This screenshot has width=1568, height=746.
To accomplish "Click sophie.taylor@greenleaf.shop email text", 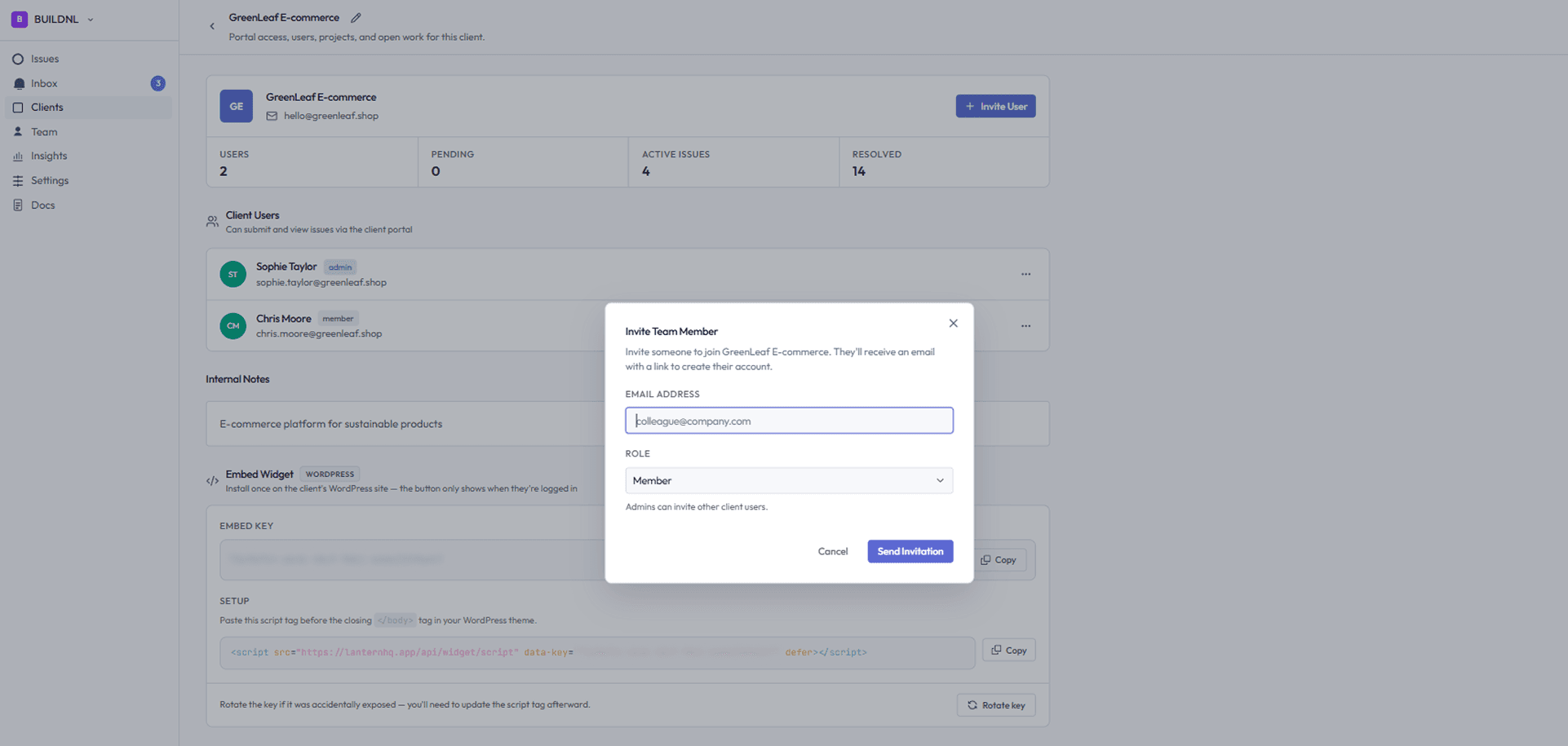I will [321, 282].
